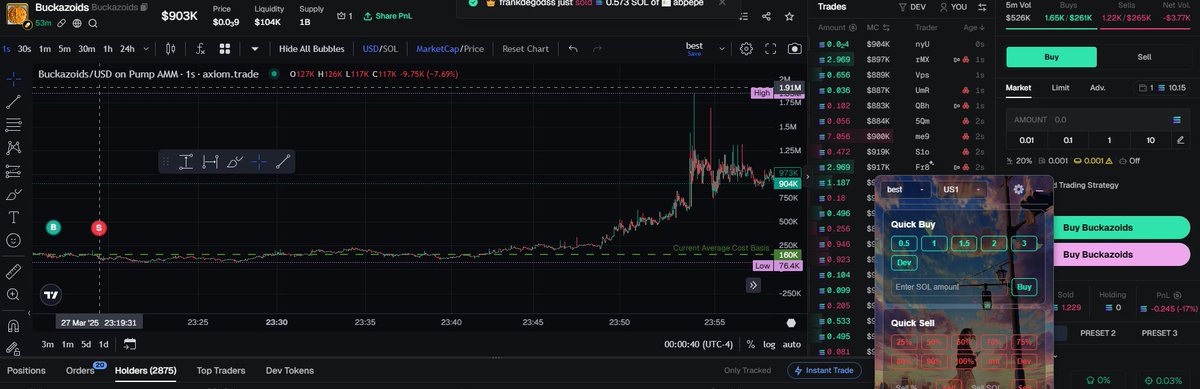Toggle the magnet snap mode
The width and height of the screenshot is (1200, 389).
[x=13, y=325]
